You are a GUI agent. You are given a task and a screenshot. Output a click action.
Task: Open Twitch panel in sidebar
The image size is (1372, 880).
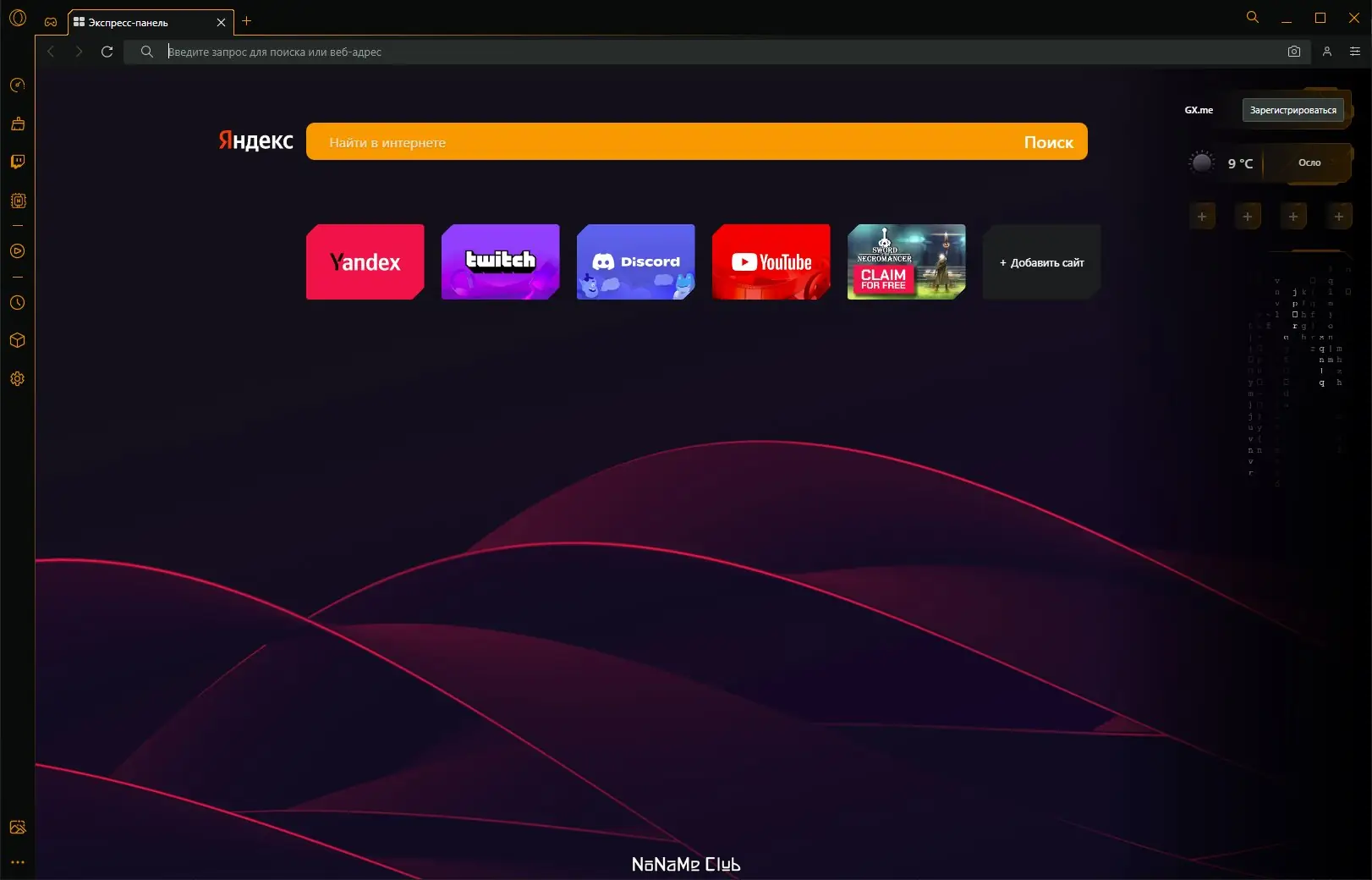(18, 162)
